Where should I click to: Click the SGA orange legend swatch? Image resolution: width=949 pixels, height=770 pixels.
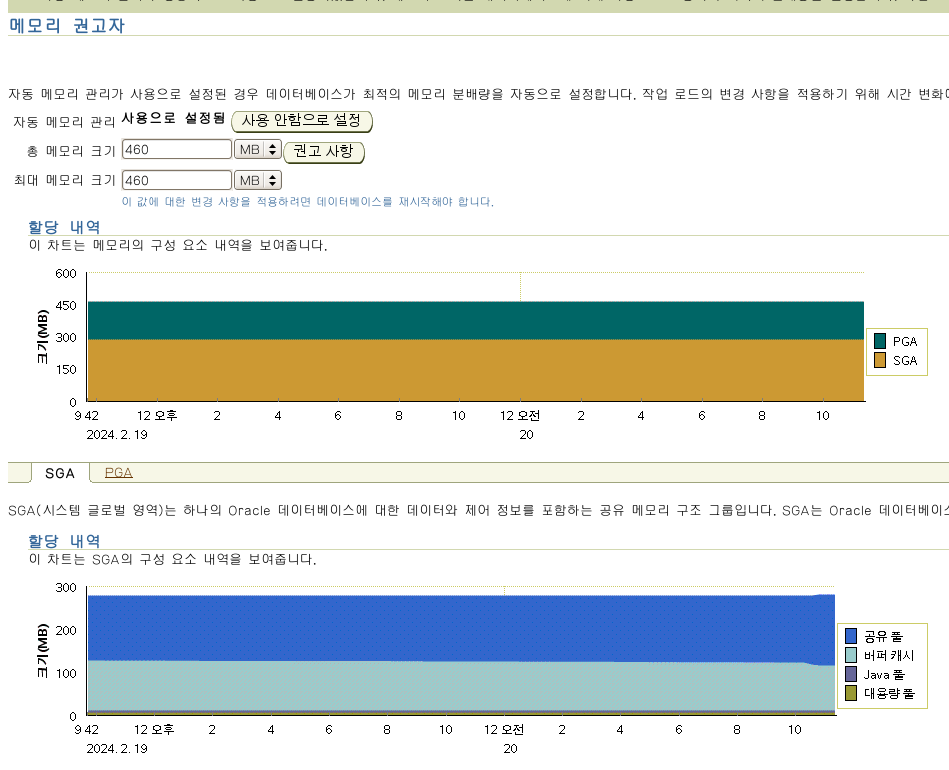[880, 360]
